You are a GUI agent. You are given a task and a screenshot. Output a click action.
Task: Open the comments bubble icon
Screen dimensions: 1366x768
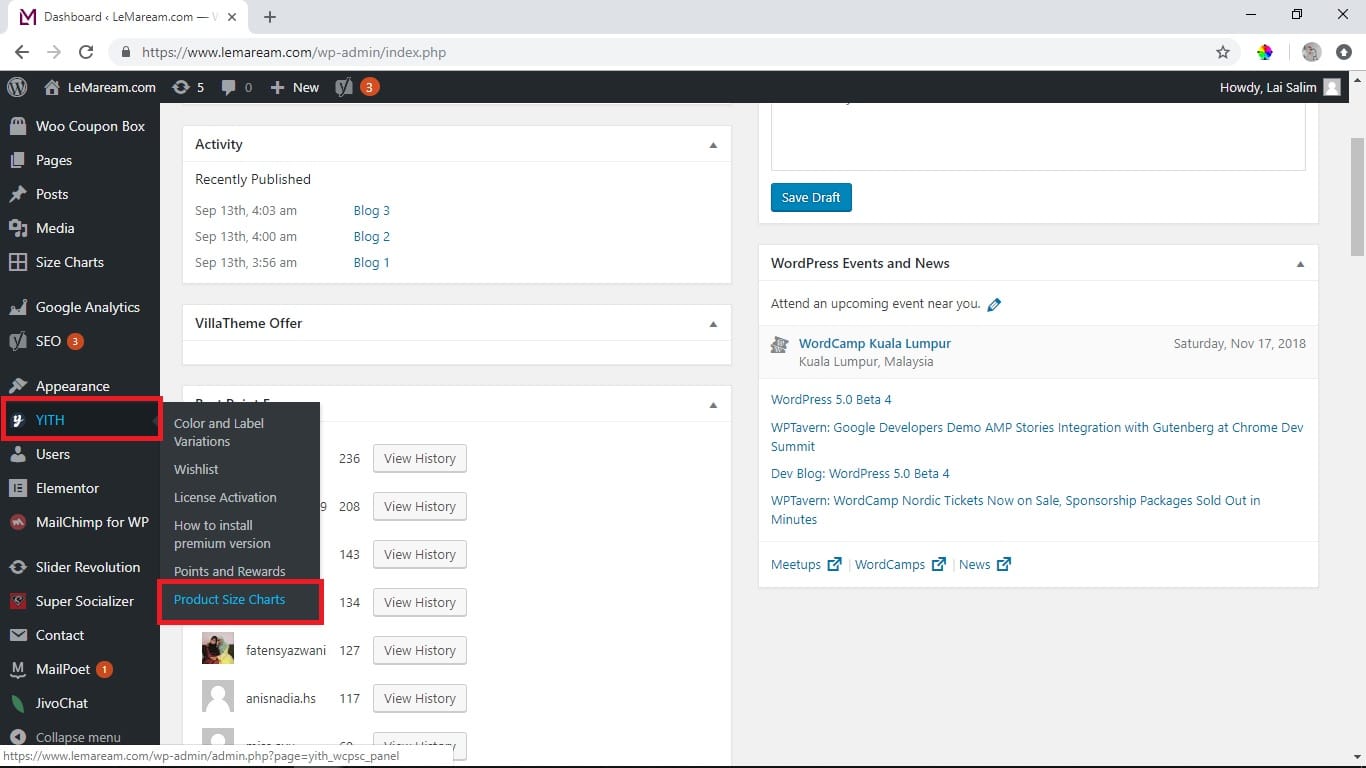tap(229, 87)
